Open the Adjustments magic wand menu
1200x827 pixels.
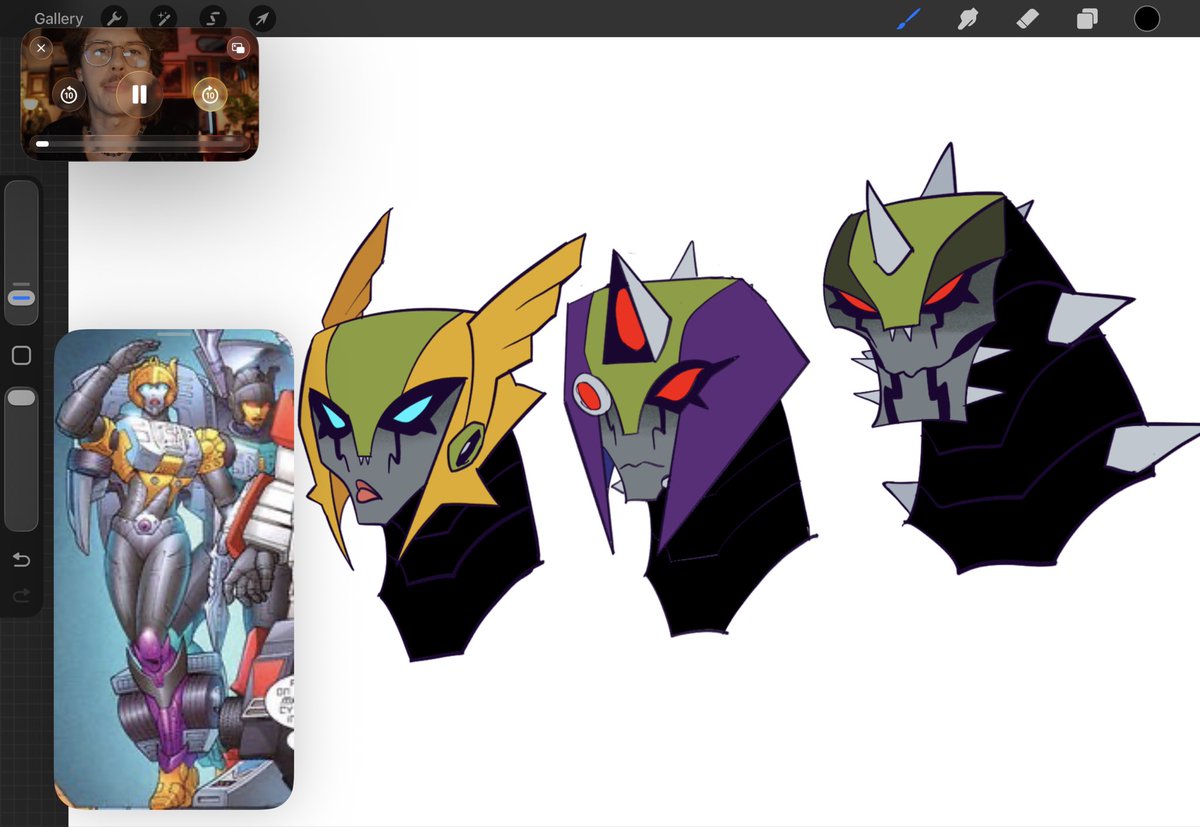click(x=164, y=19)
